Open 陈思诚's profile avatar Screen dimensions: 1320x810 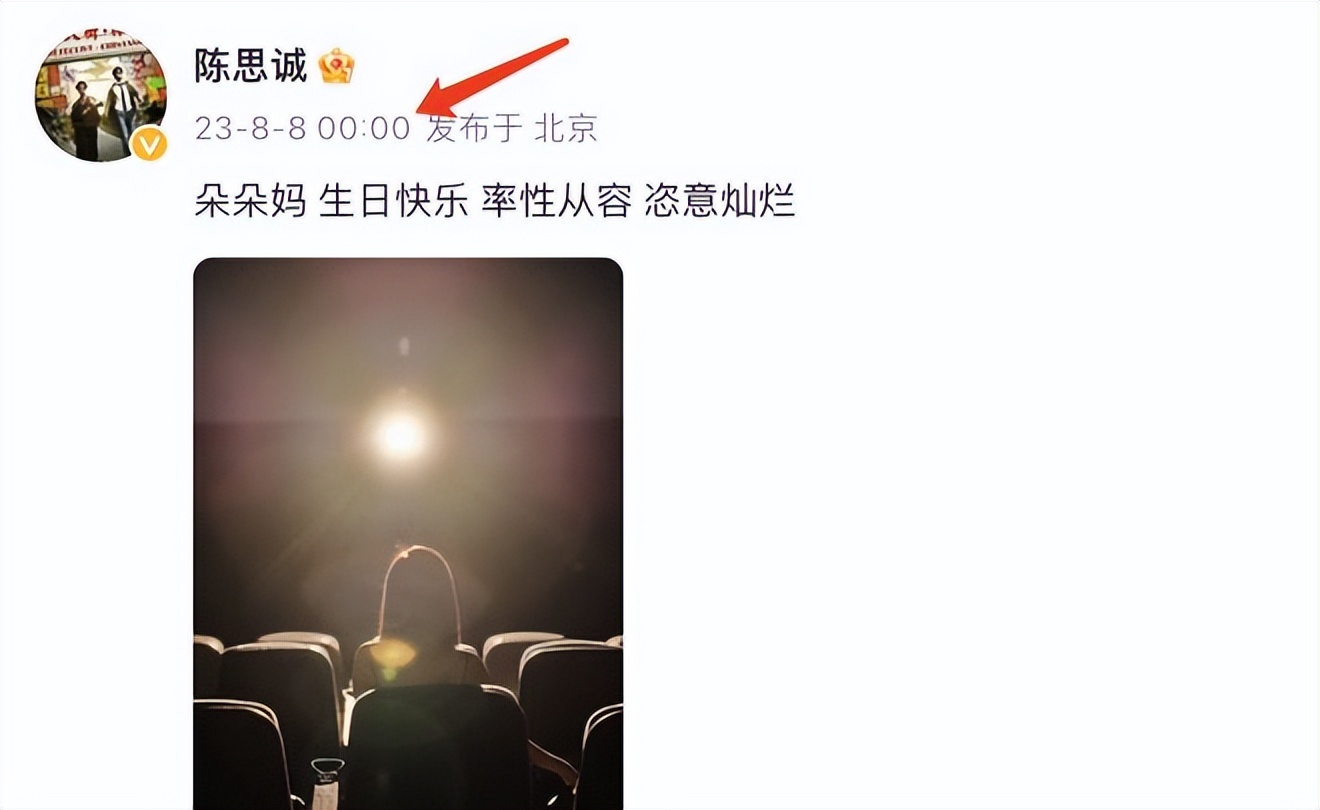100,97
